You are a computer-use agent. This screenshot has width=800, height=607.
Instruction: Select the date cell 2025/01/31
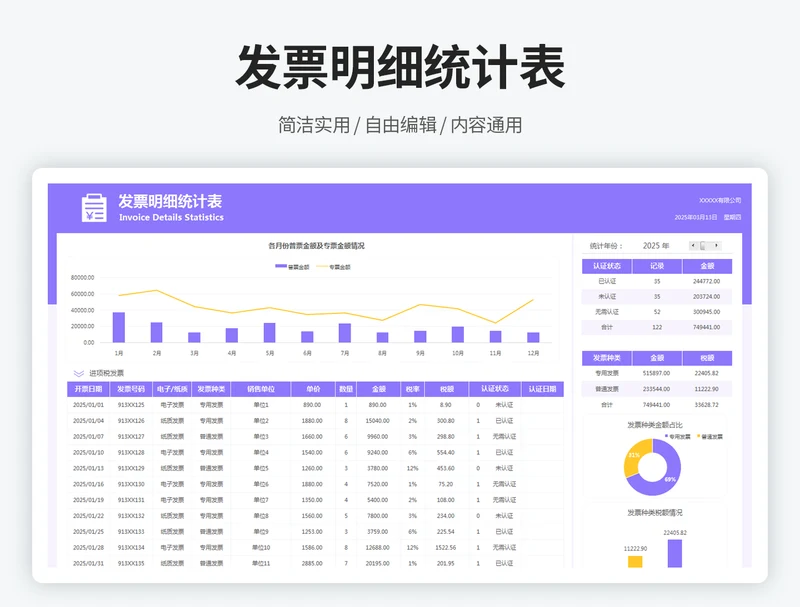pyautogui.click(x=88, y=563)
